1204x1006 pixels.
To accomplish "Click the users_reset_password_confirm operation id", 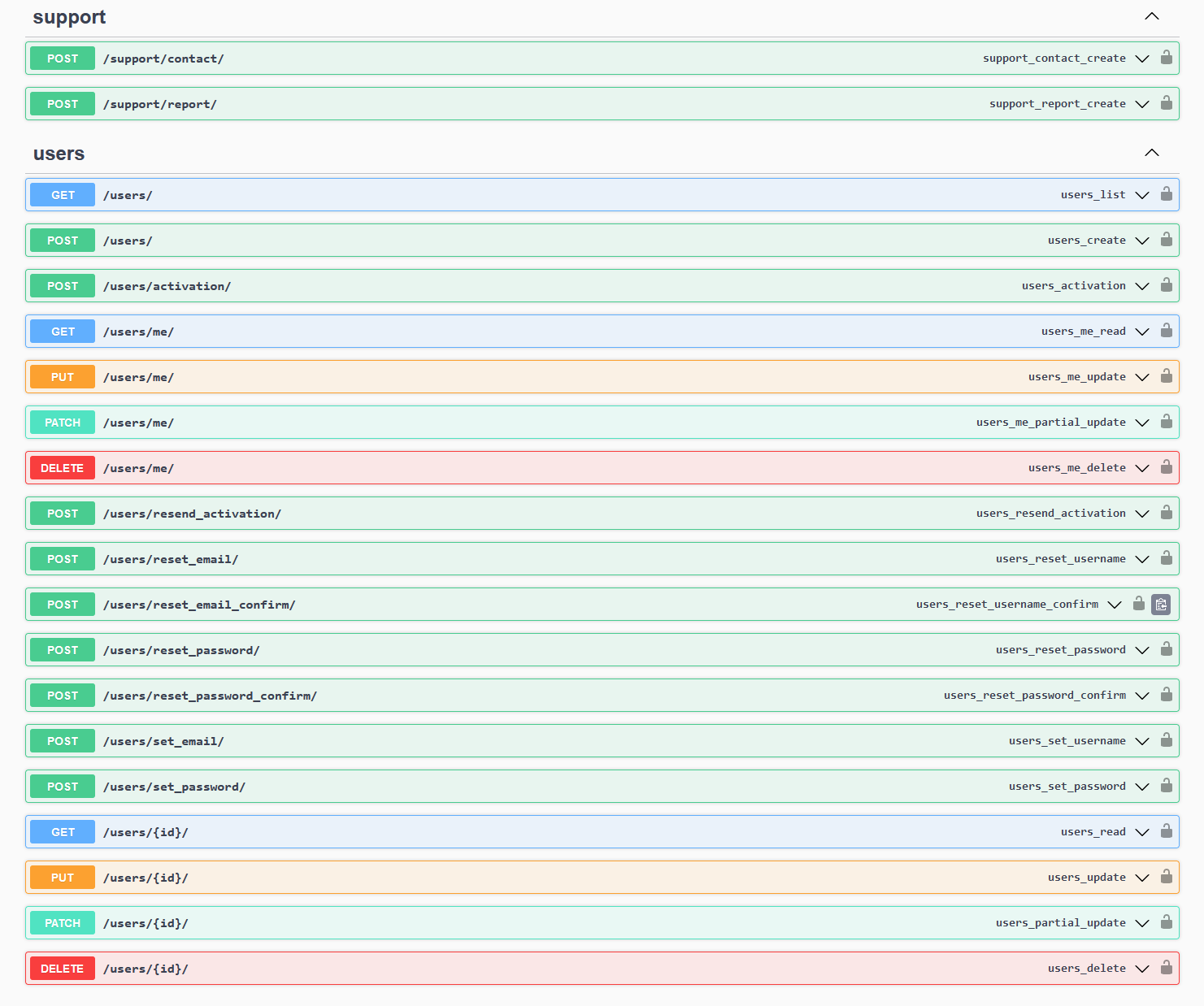I will (x=1034, y=696).
